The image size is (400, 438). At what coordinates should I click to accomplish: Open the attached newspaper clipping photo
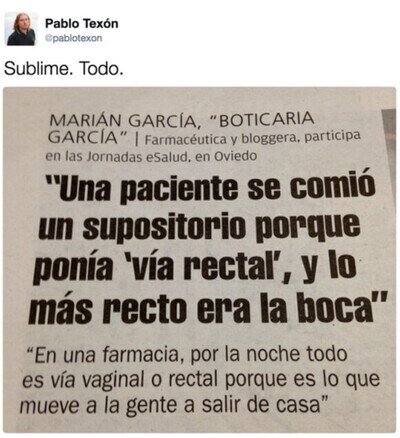[x=200, y=260]
